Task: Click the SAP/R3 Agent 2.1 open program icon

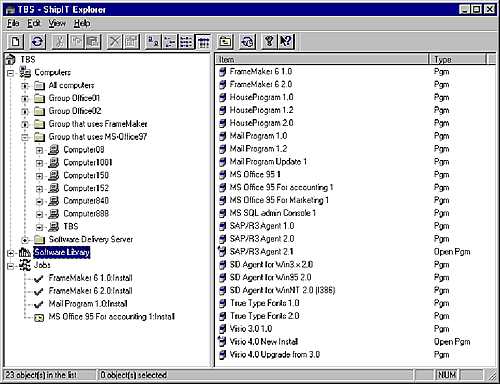Action: 222,251
